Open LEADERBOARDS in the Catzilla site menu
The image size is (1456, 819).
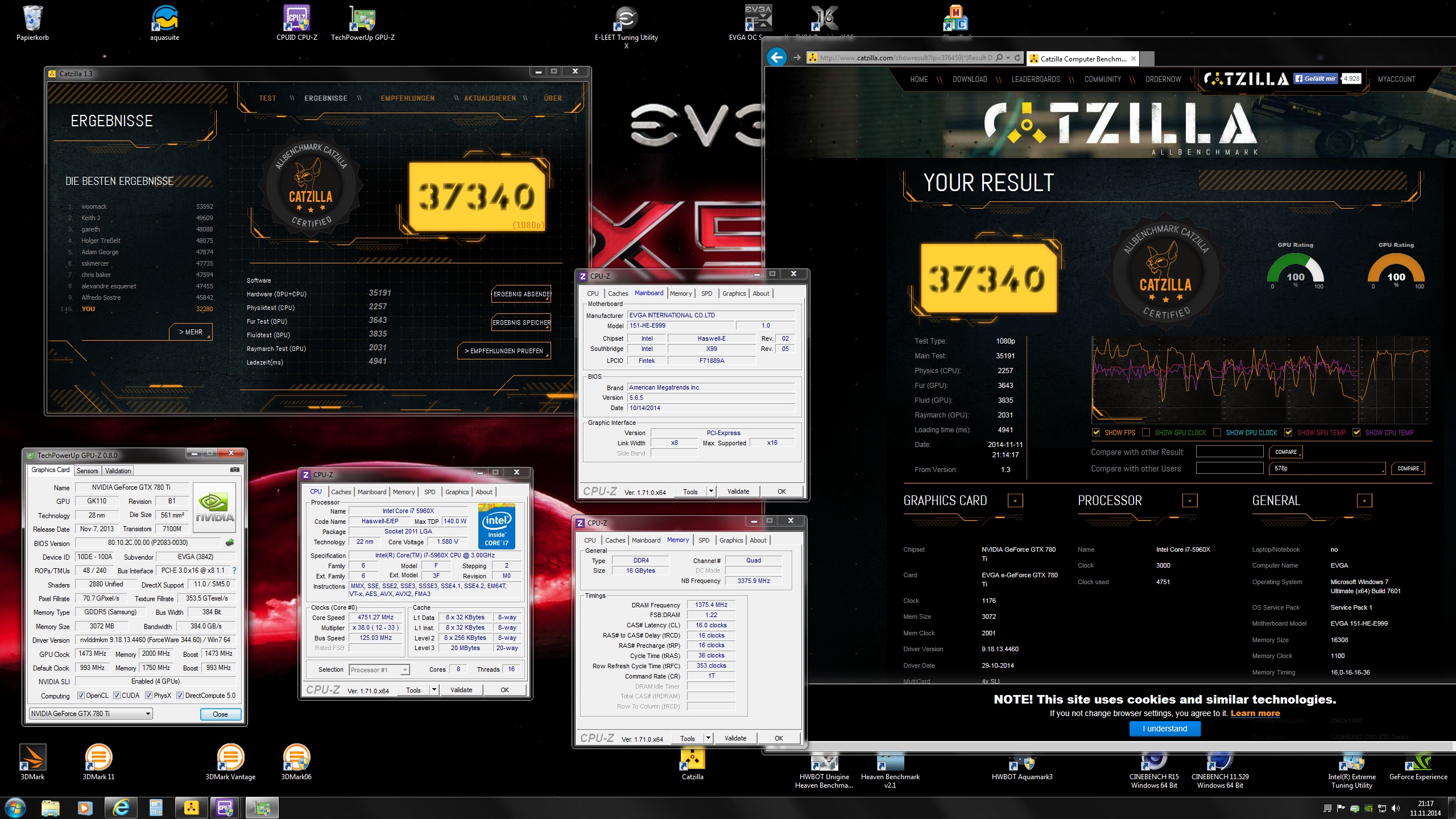(1035, 79)
